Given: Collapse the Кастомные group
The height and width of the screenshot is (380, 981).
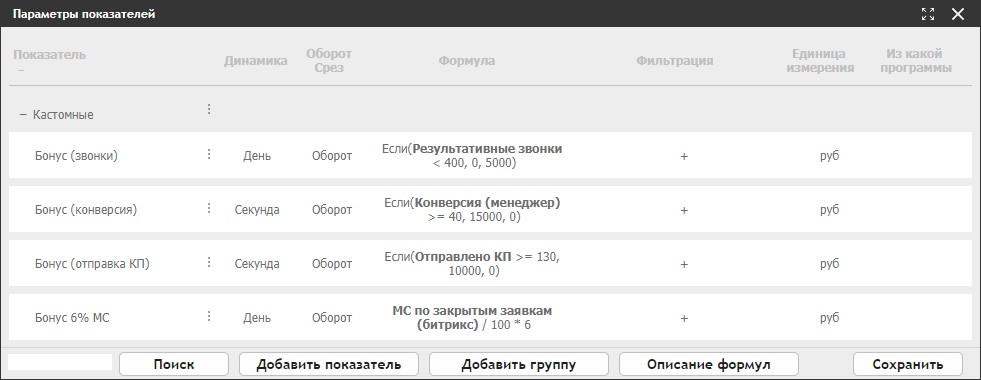Looking at the screenshot, I should pyautogui.click(x=23, y=115).
